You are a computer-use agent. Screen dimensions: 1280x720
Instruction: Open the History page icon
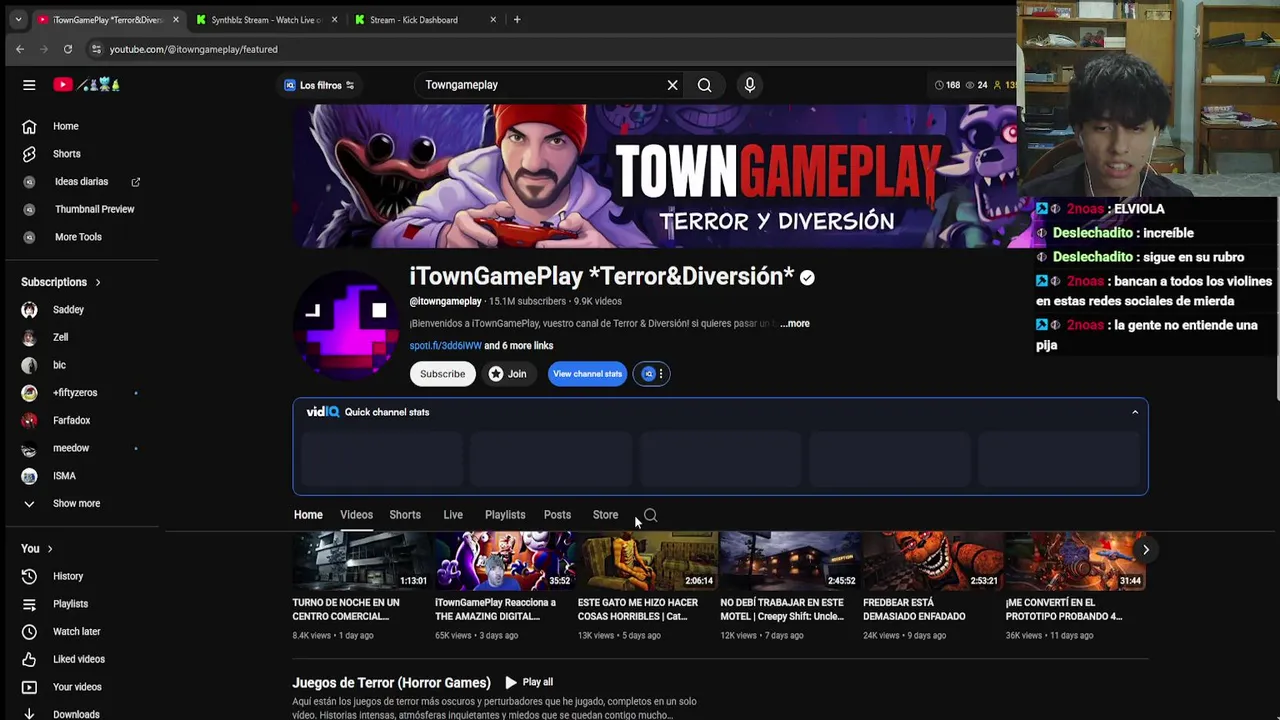pos(29,576)
